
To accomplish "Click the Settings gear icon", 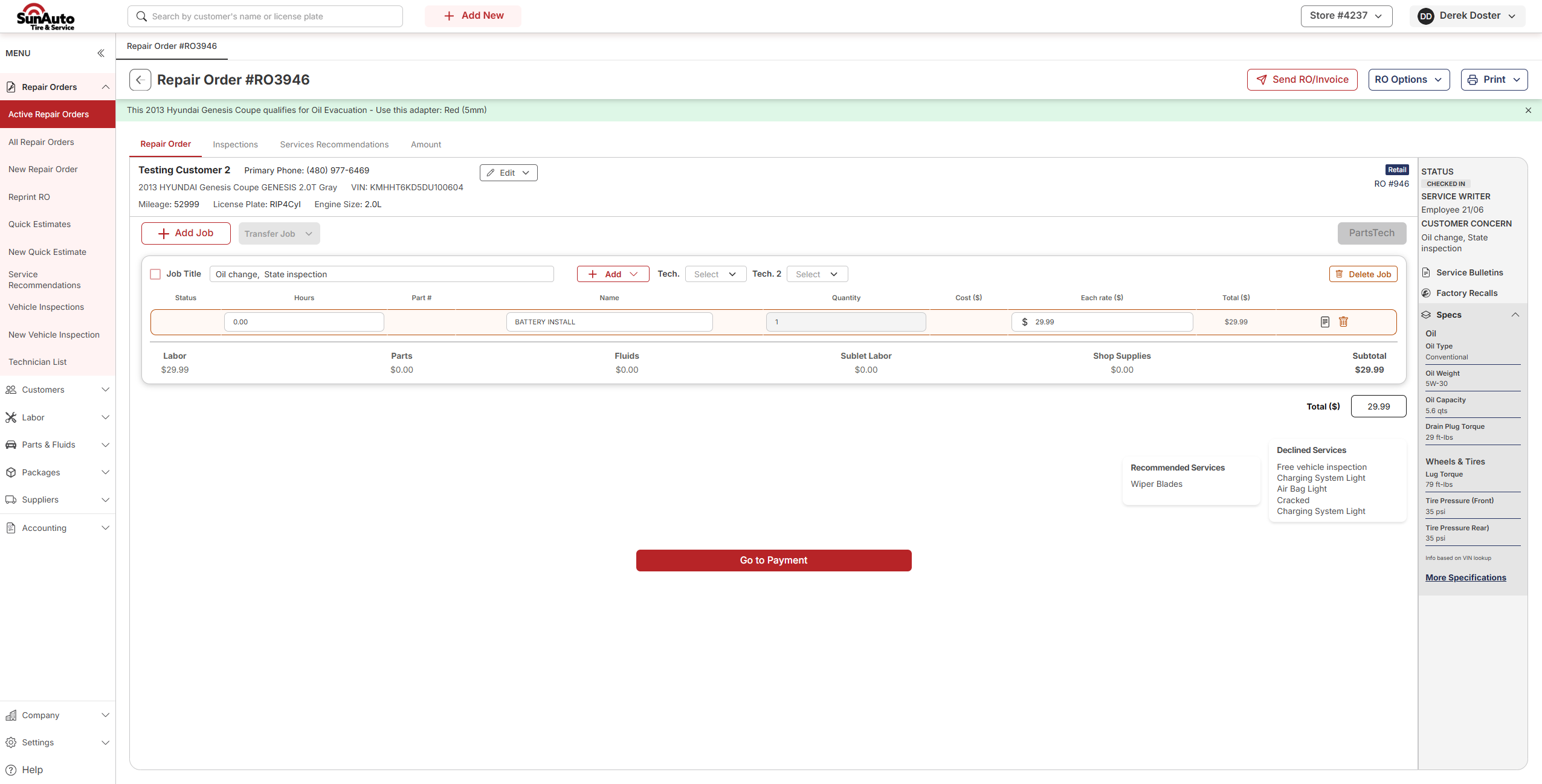I will pos(11,742).
